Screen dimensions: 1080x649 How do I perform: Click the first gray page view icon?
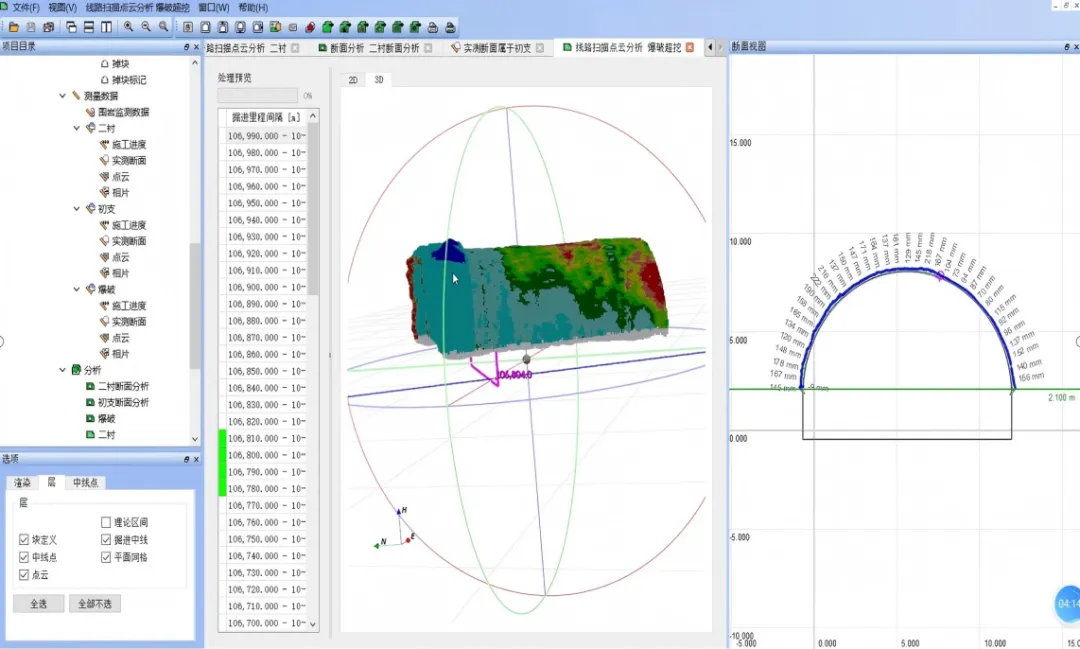tap(188, 28)
